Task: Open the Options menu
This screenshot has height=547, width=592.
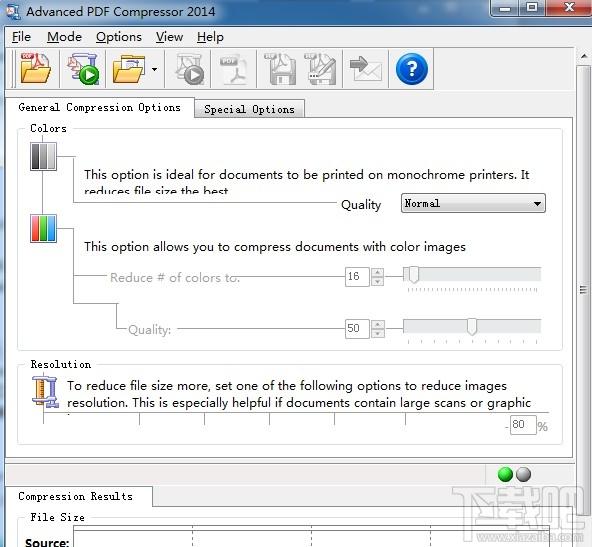Action: [119, 37]
